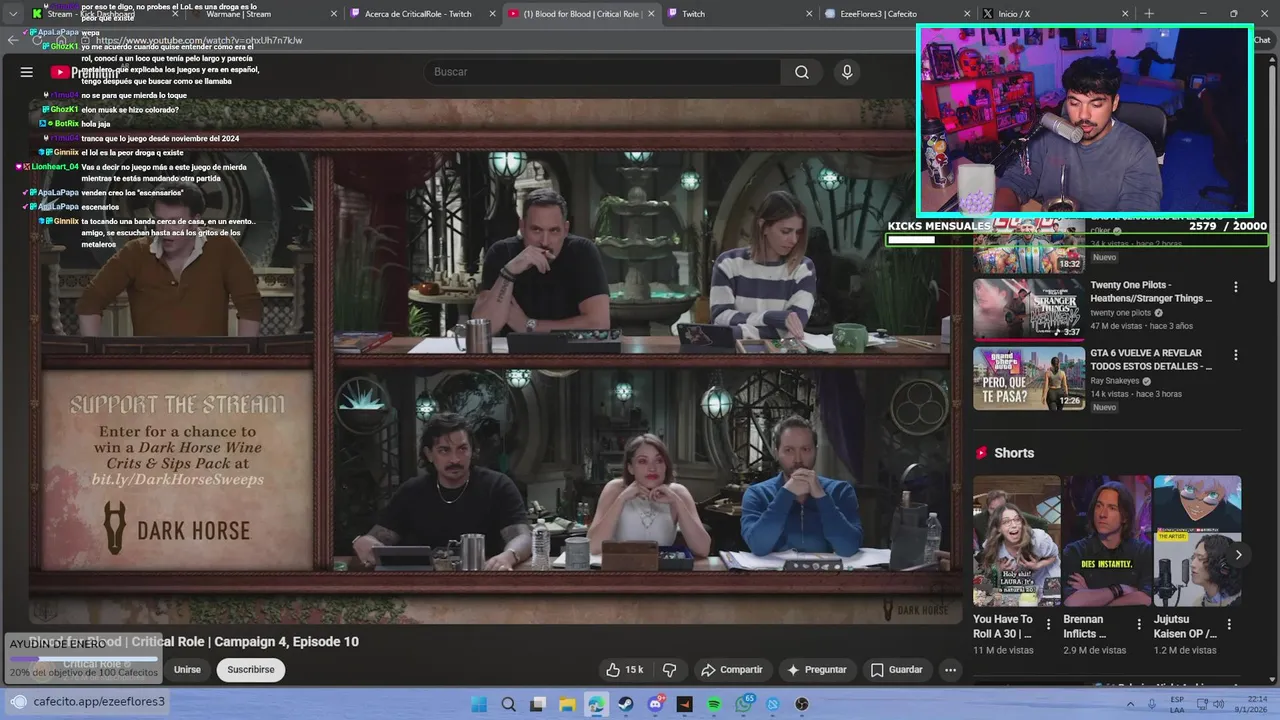This screenshot has height=720, width=1280.
Task: Expand the hidden system tray icons chevron
Action: pos(1131,704)
